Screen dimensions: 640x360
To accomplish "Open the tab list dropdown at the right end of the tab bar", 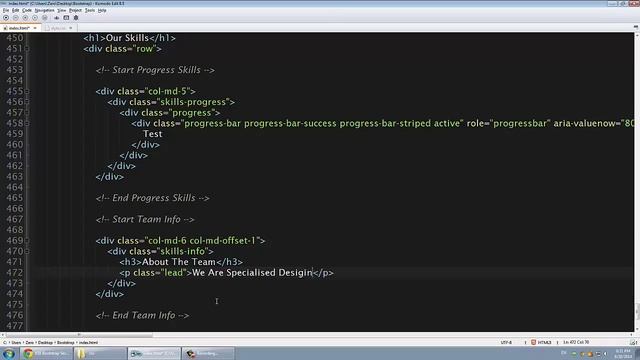I will pyautogui.click(x=636, y=27).
